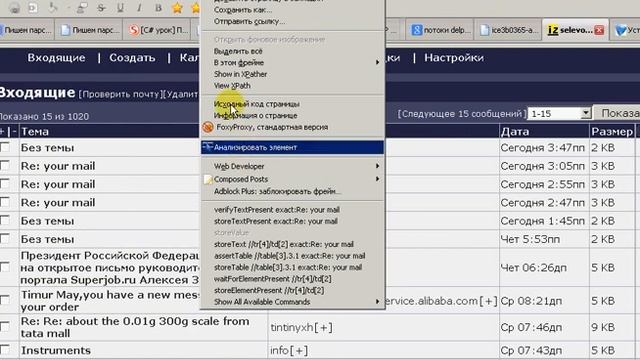Viewport: 640px width, 360px height.
Task: Tick checkbox for Без темы from 3:47пп
Action: click(x=5, y=147)
